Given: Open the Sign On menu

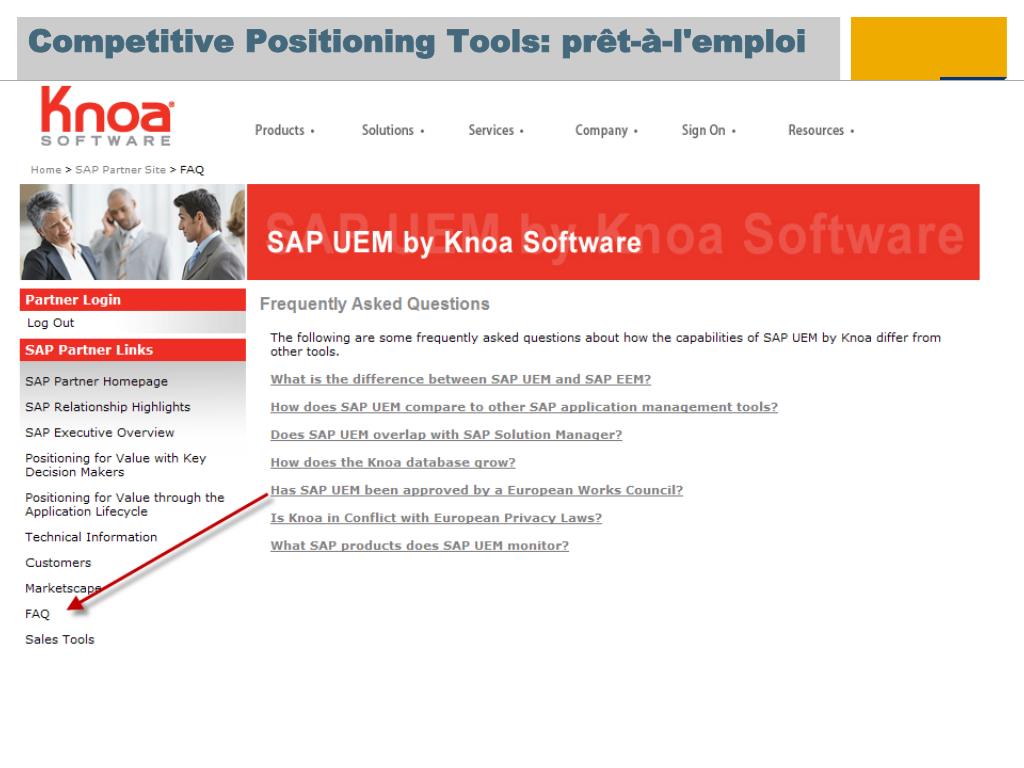Looking at the screenshot, I should pyautogui.click(x=709, y=130).
